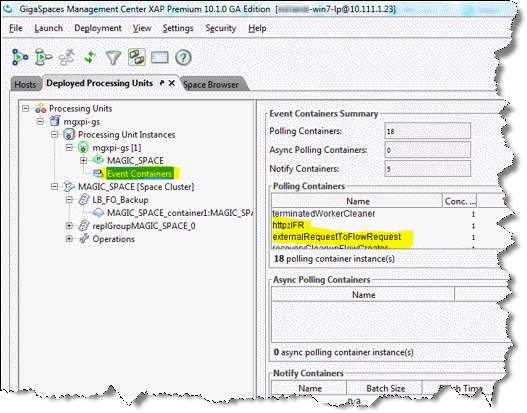Click the green primary space icon beside MAGIC_SPACE
Screen dimensions: 527x413
(98, 160)
